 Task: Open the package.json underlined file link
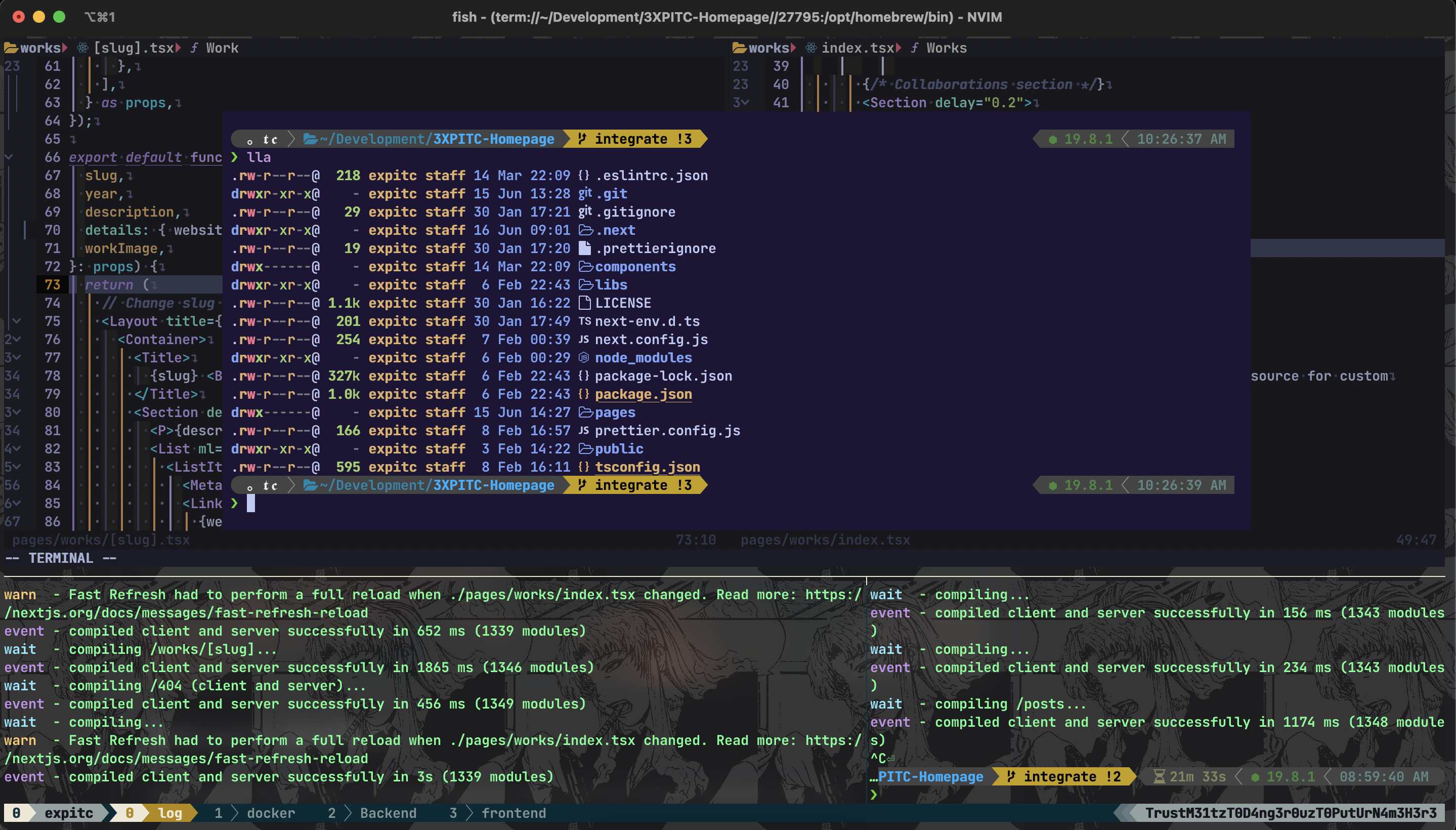pos(644,394)
